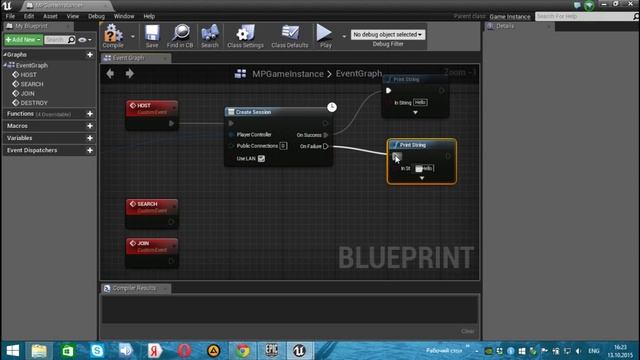
Task: Expand the upper Print String node arrow
Action: [x=415, y=112]
